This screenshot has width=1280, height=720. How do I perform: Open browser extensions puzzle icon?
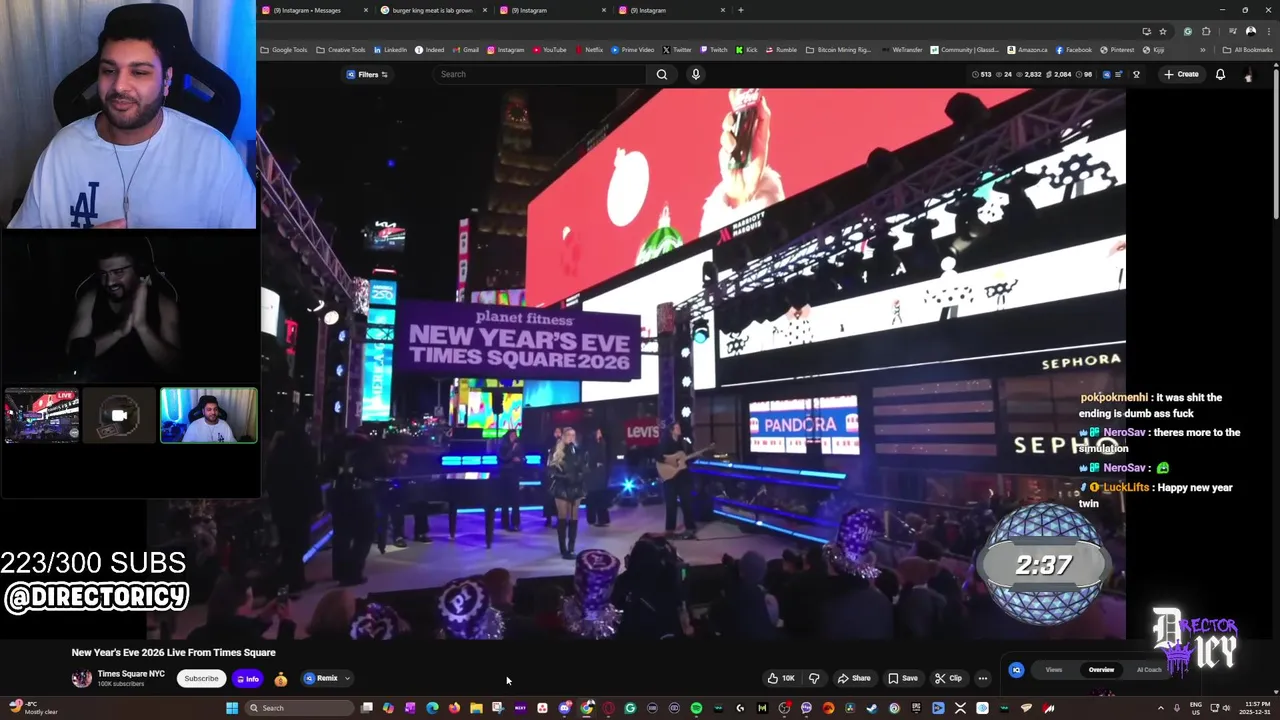[1206, 31]
